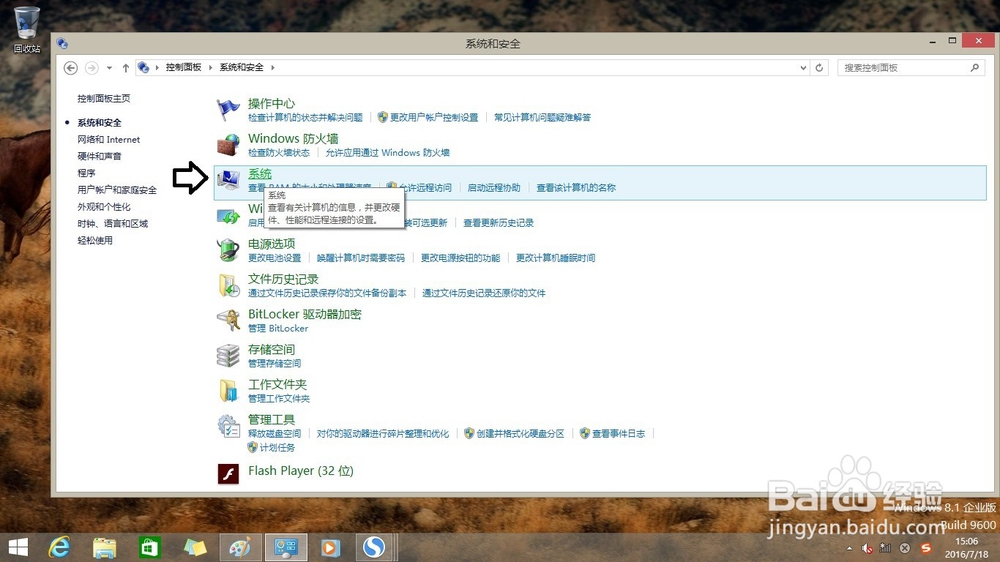Screen dimensions: 1000x562
Task: Open the Windows Update icon
Action: tap(228, 216)
